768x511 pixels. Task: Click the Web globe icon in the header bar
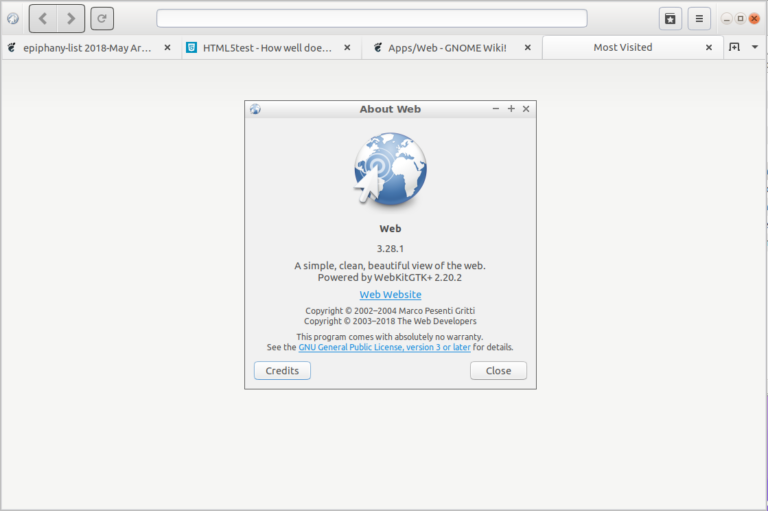click(x=13, y=19)
